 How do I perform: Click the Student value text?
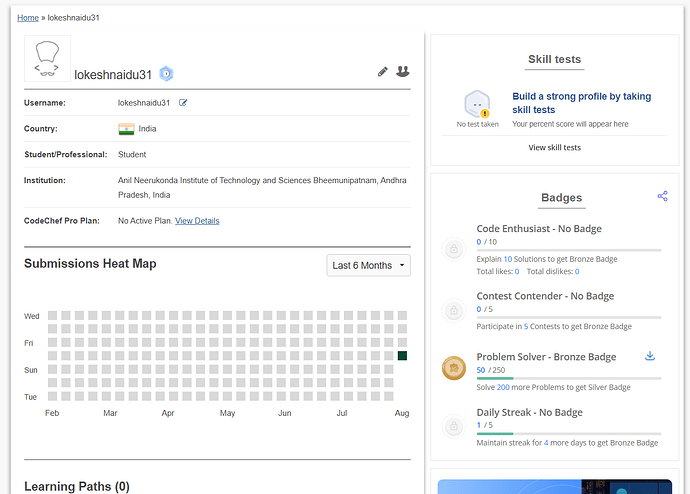coord(132,154)
